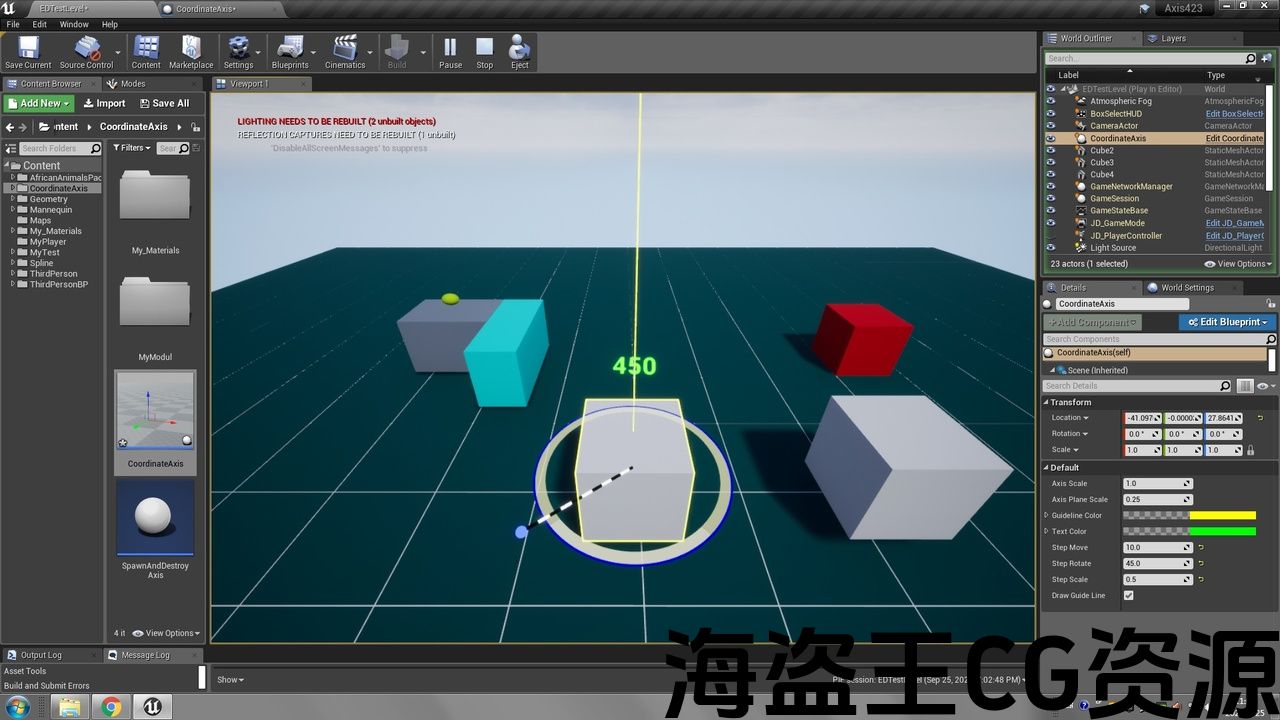The image size is (1280, 720).
Task: Click the Blueprints toolbar icon
Action: click(290, 52)
